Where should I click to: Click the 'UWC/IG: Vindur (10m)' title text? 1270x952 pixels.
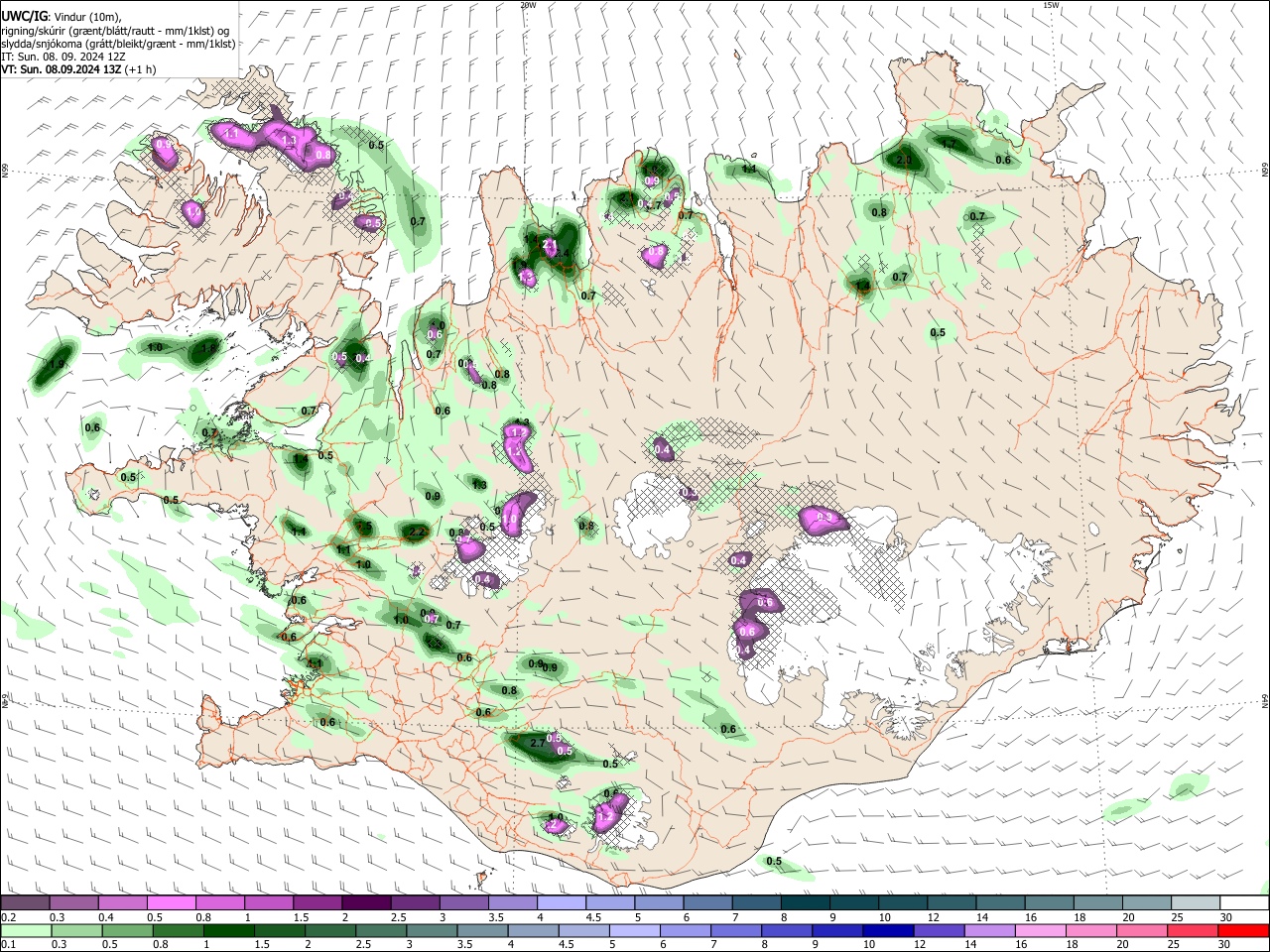(61, 17)
